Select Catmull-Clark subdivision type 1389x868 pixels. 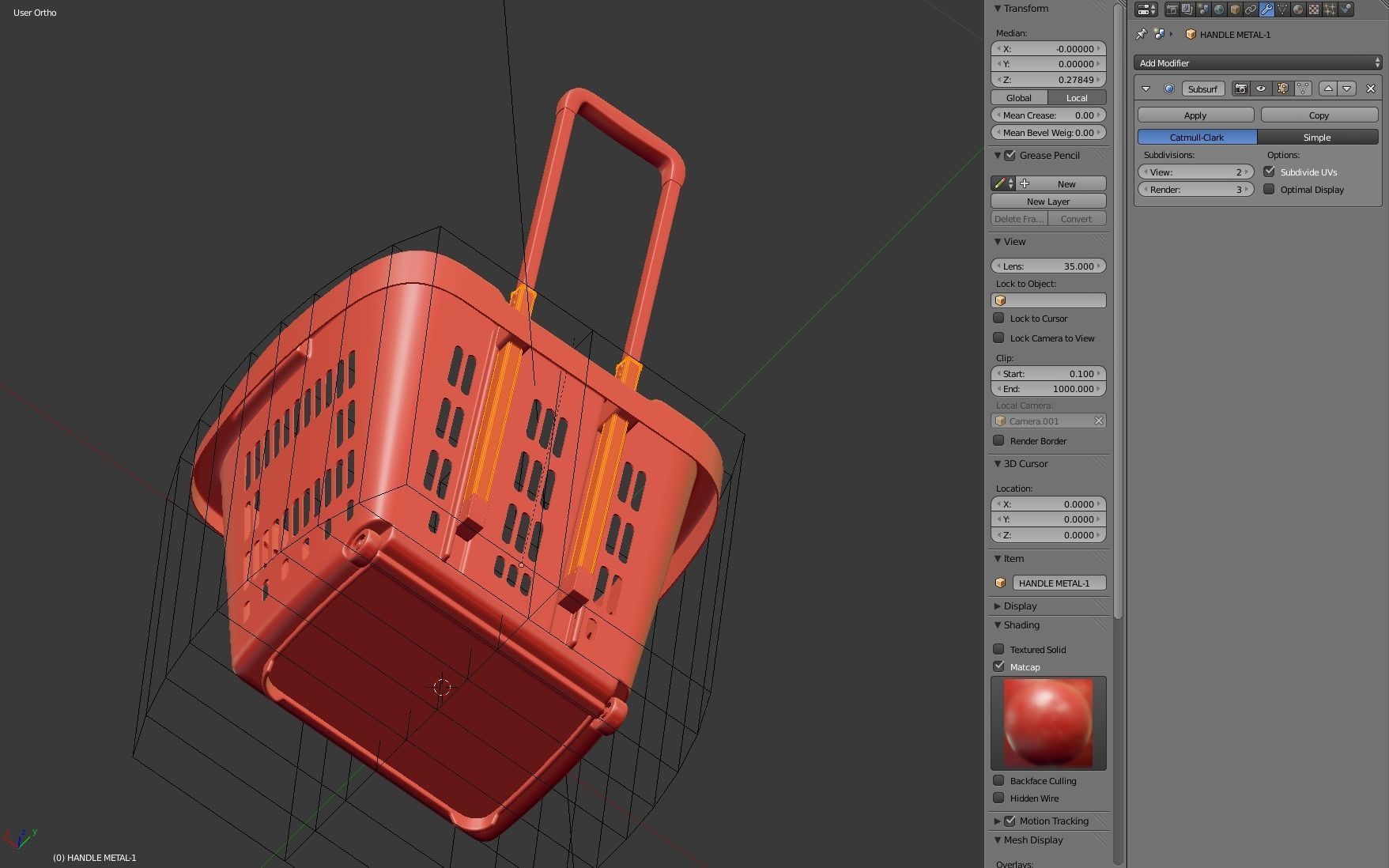coord(1197,138)
